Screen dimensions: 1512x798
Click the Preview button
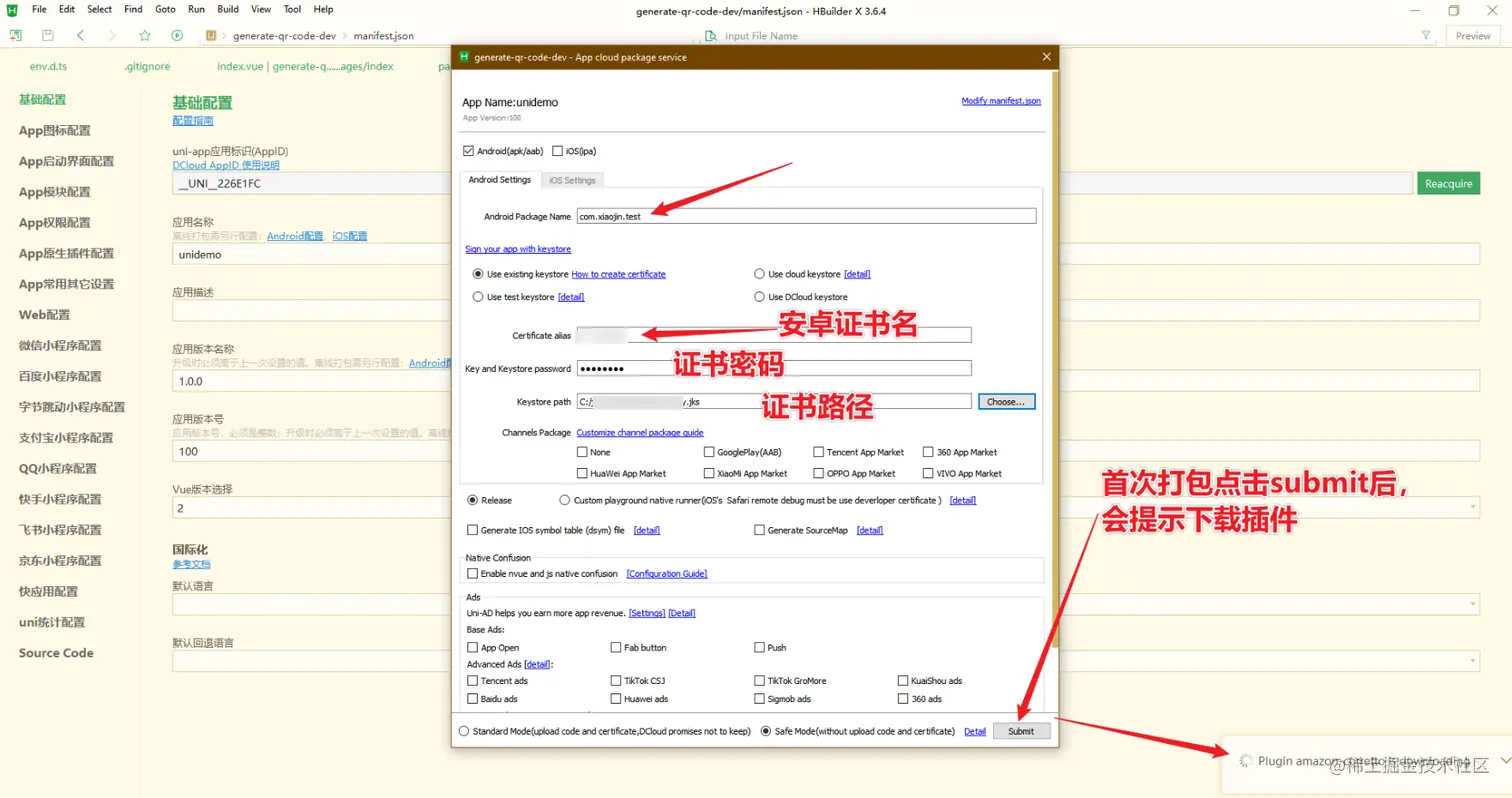pos(1473,35)
